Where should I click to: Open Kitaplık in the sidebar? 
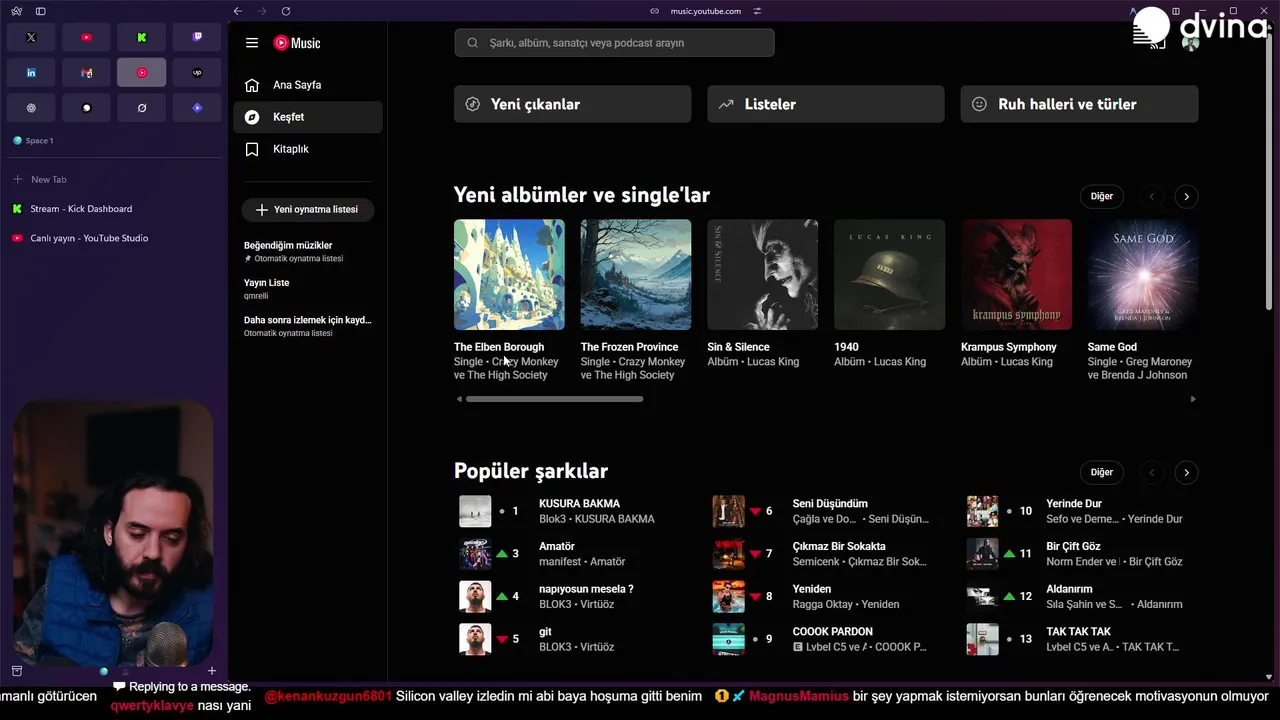click(308, 149)
